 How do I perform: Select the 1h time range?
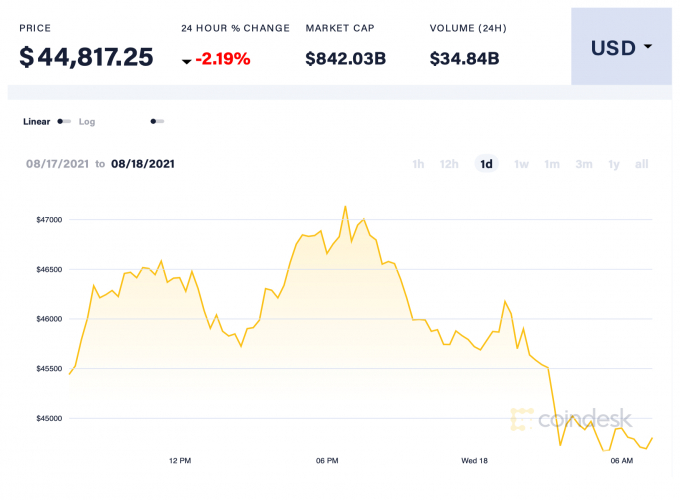coord(418,164)
